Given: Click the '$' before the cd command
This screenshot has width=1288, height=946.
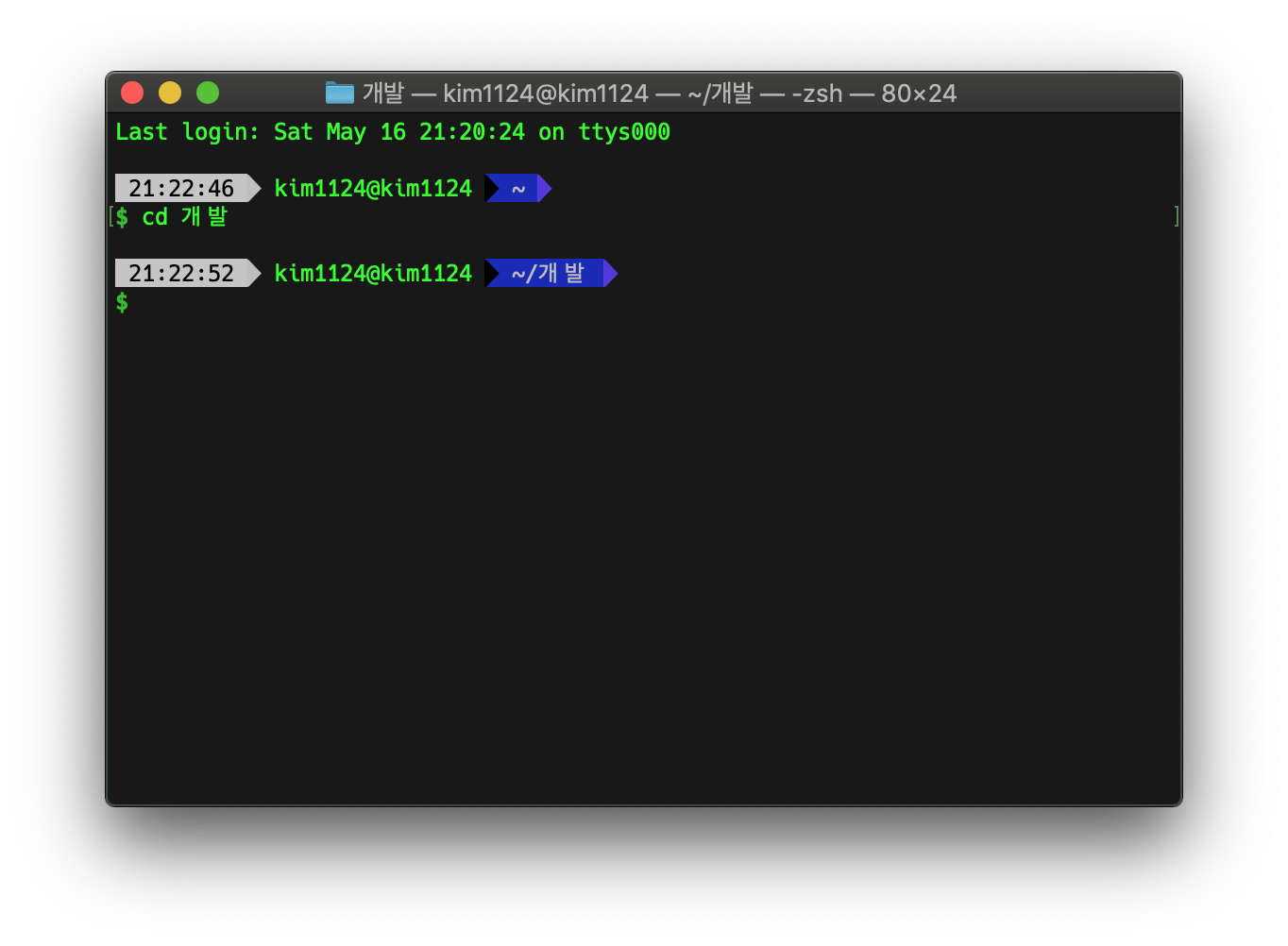Looking at the screenshot, I should (122, 217).
